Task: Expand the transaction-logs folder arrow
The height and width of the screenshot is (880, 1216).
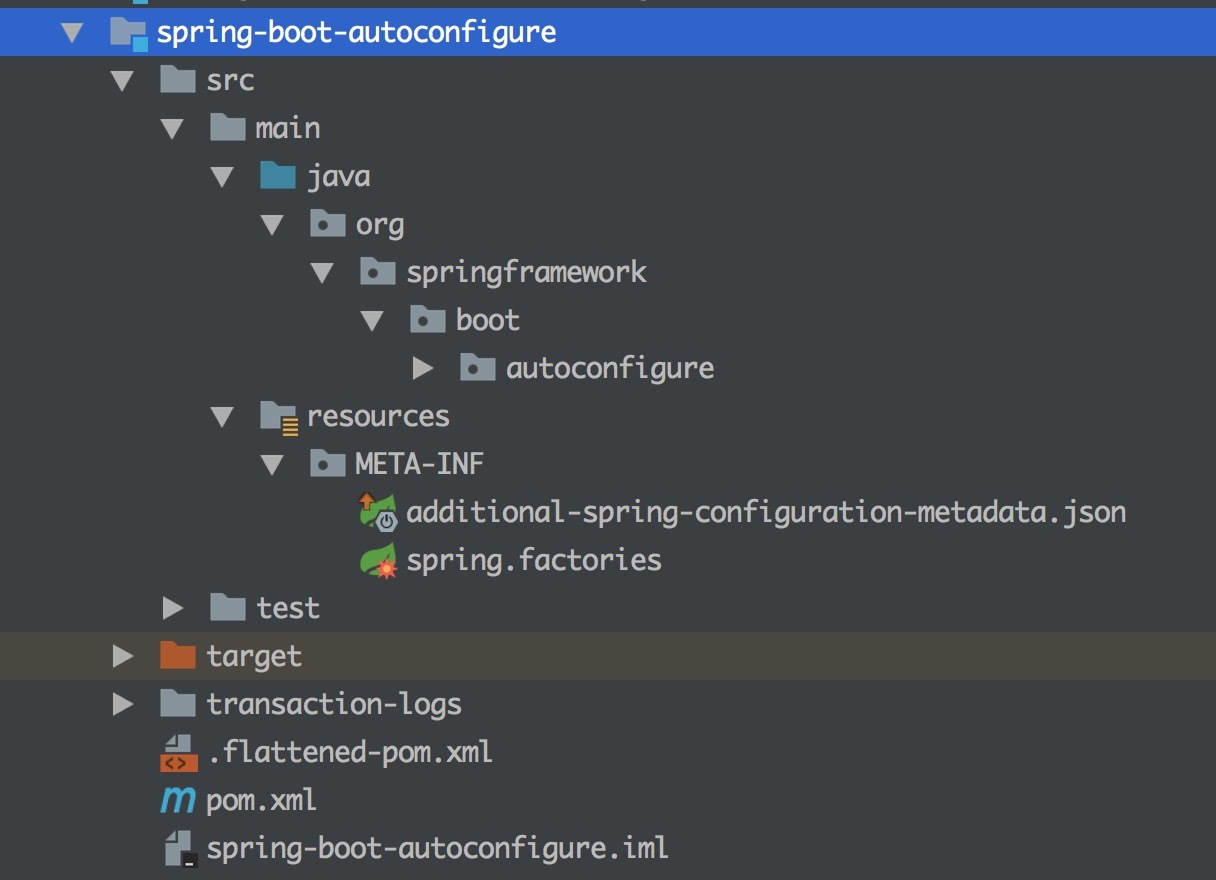Action: [x=123, y=704]
